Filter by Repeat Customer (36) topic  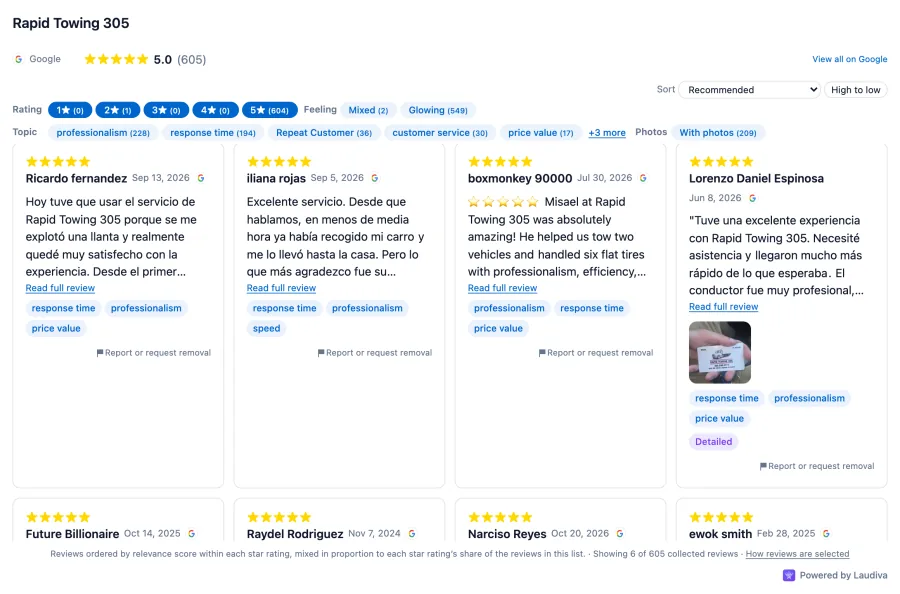point(324,133)
